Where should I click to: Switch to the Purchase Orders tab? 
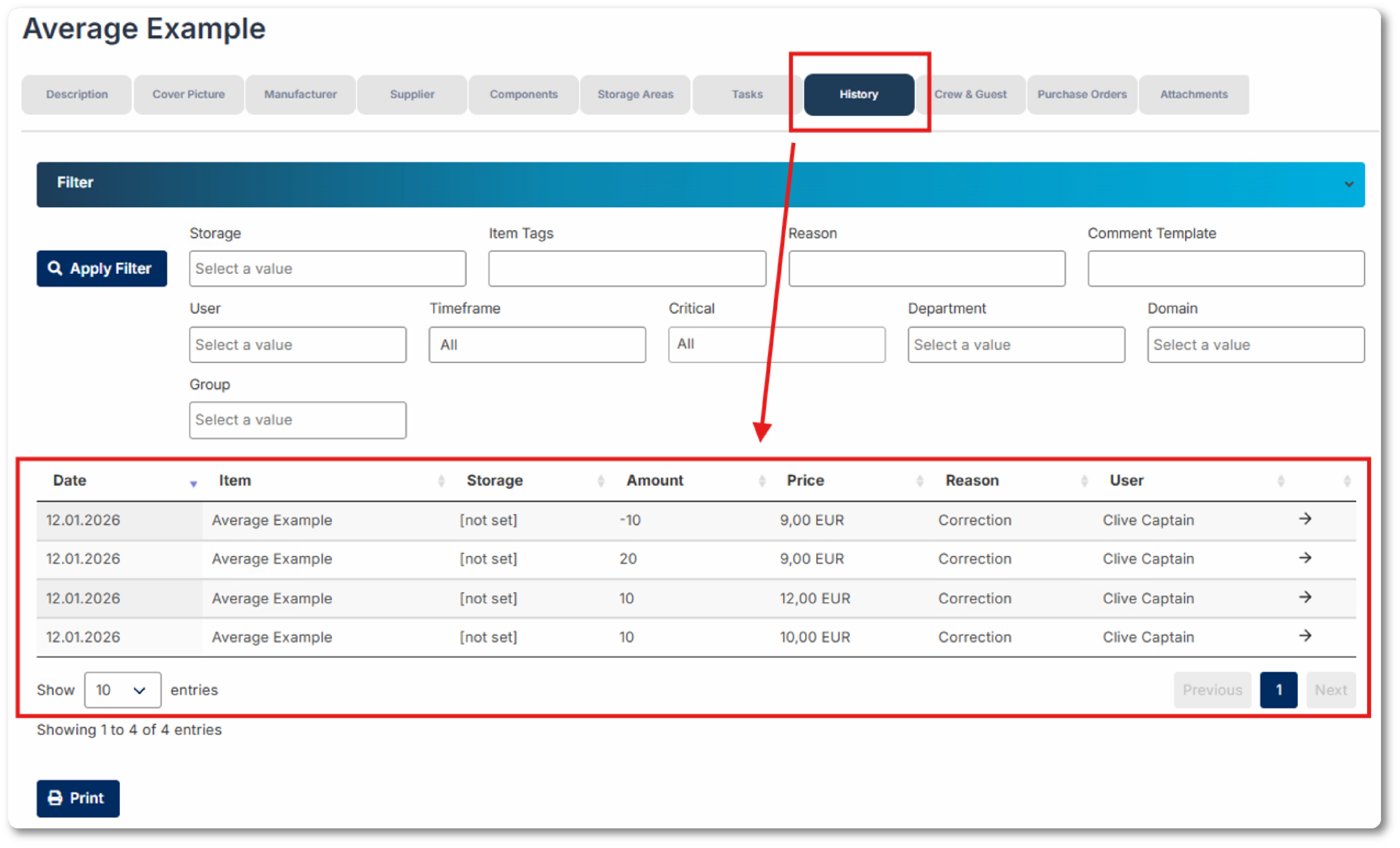pyautogui.click(x=1082, y=94)
